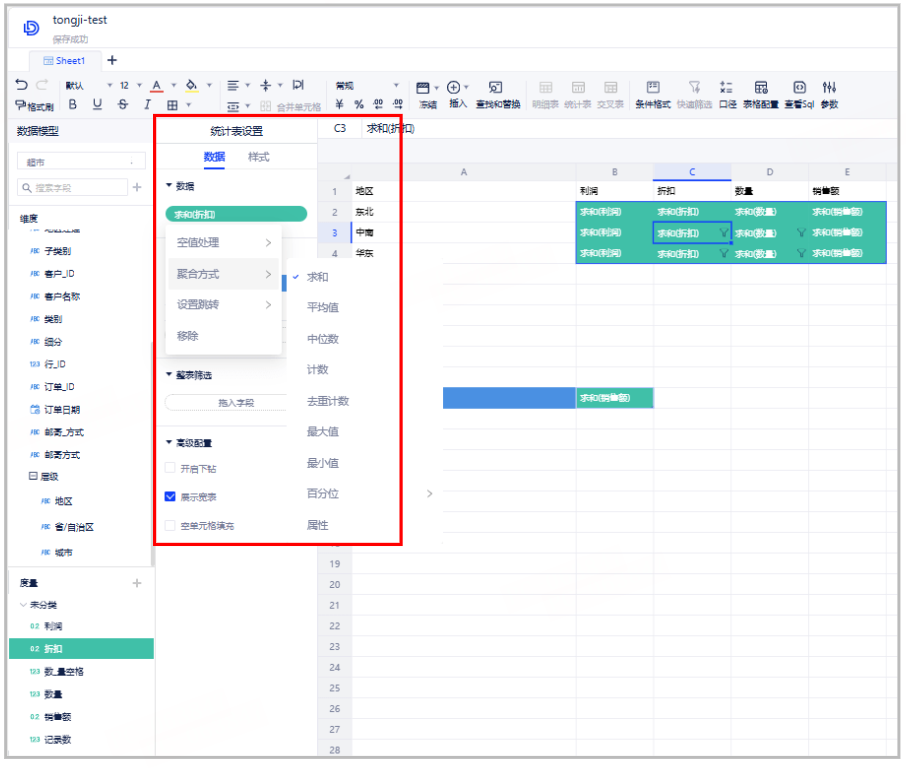Click the undo arrow icon

[22, 86]
